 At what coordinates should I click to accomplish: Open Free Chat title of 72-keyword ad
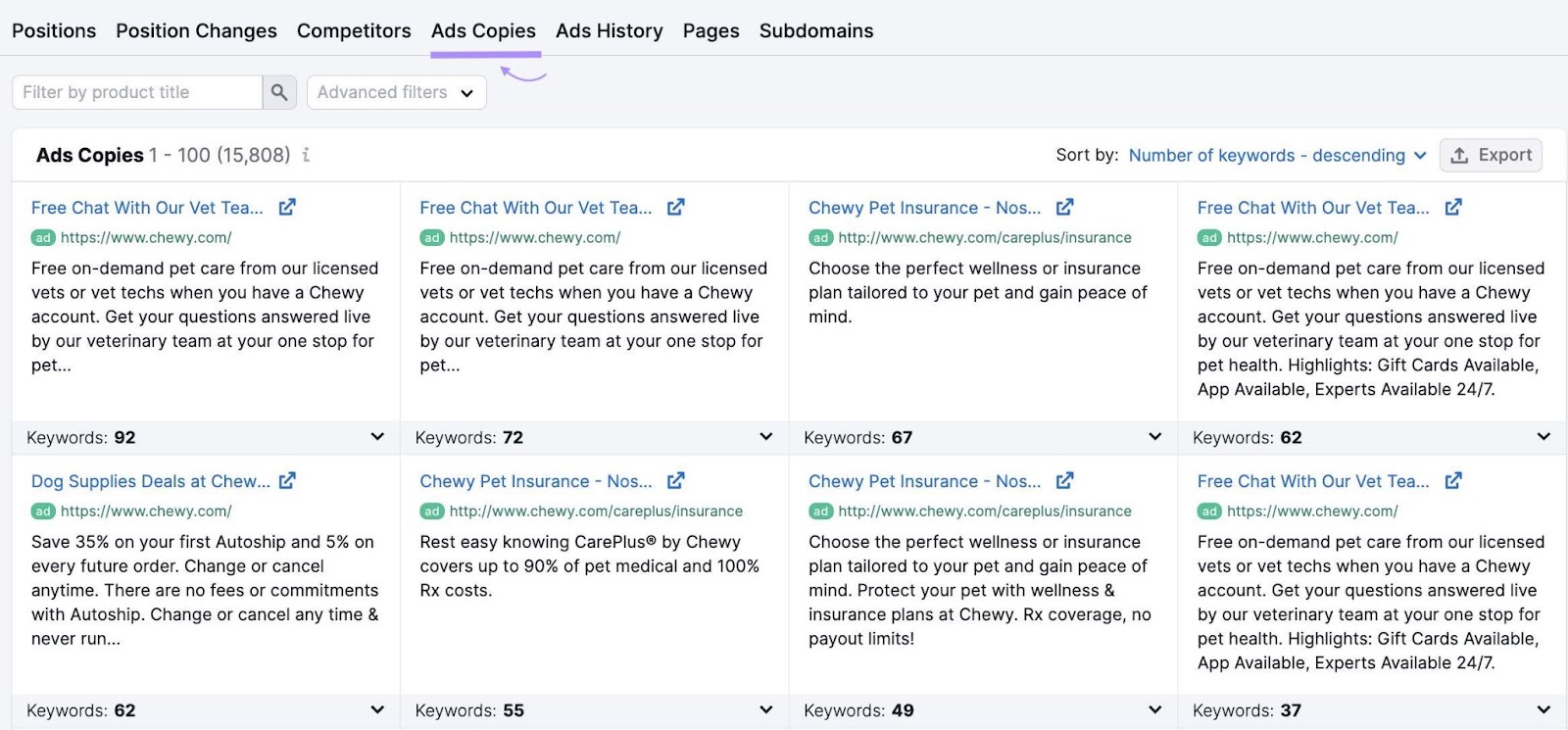click(536, 208)
